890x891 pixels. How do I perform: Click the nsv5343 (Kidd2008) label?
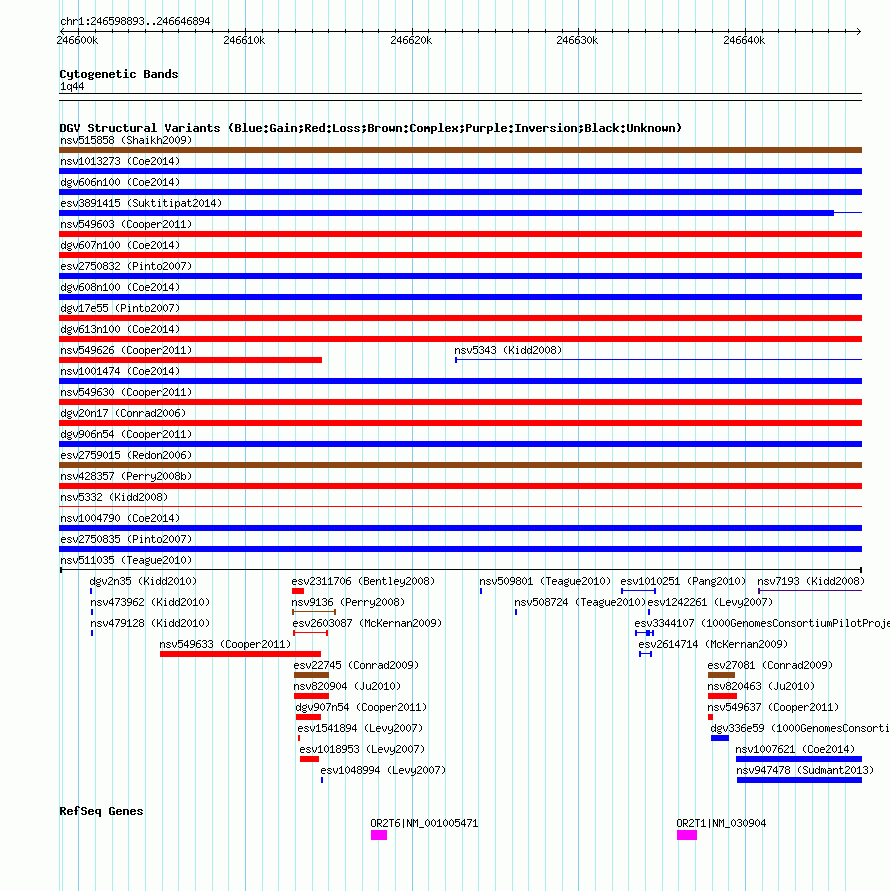click(508, 351)
